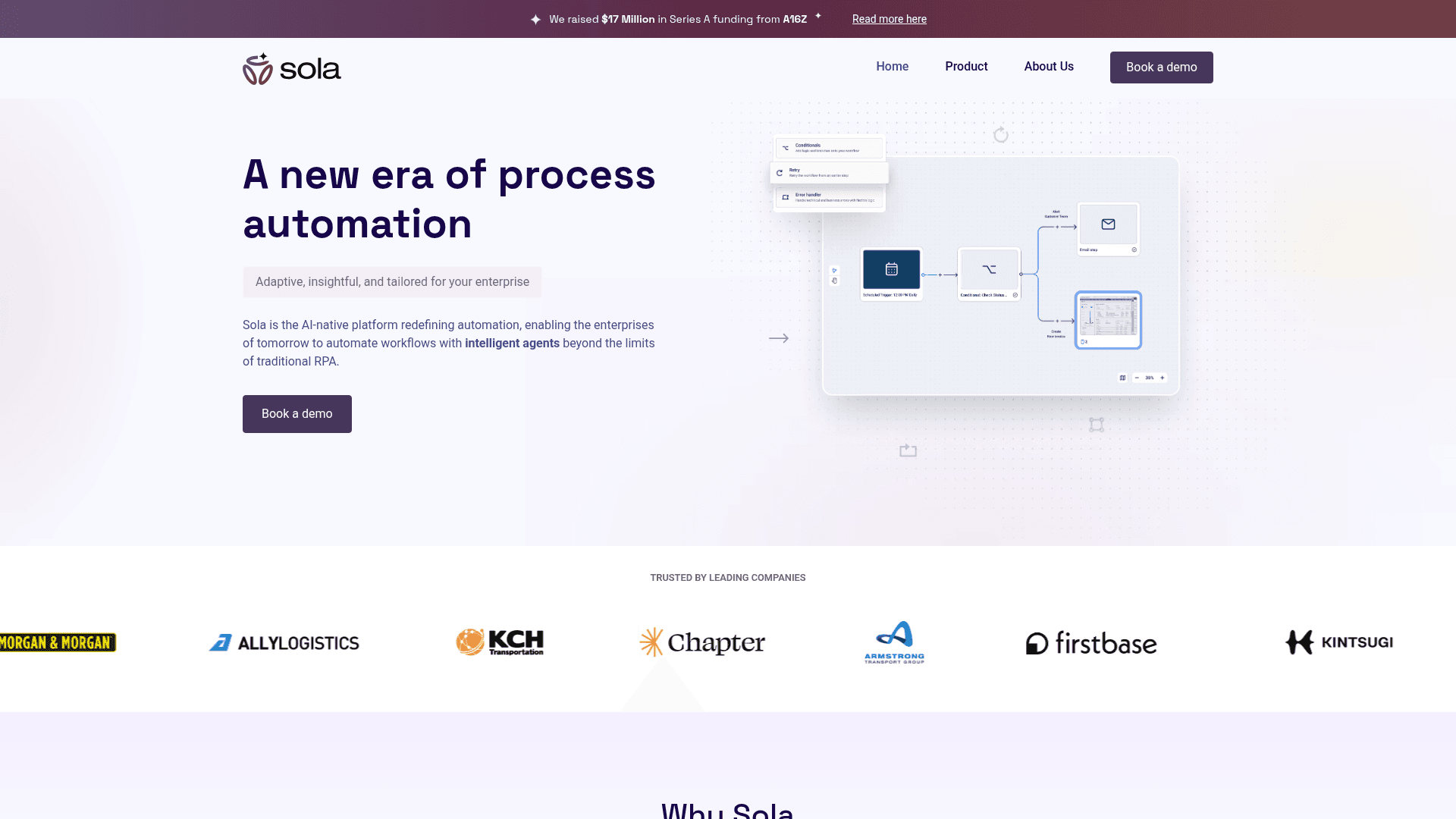Click the right arrow left of the canvas
The image size is (1456, 819).
tap(779, 338)
